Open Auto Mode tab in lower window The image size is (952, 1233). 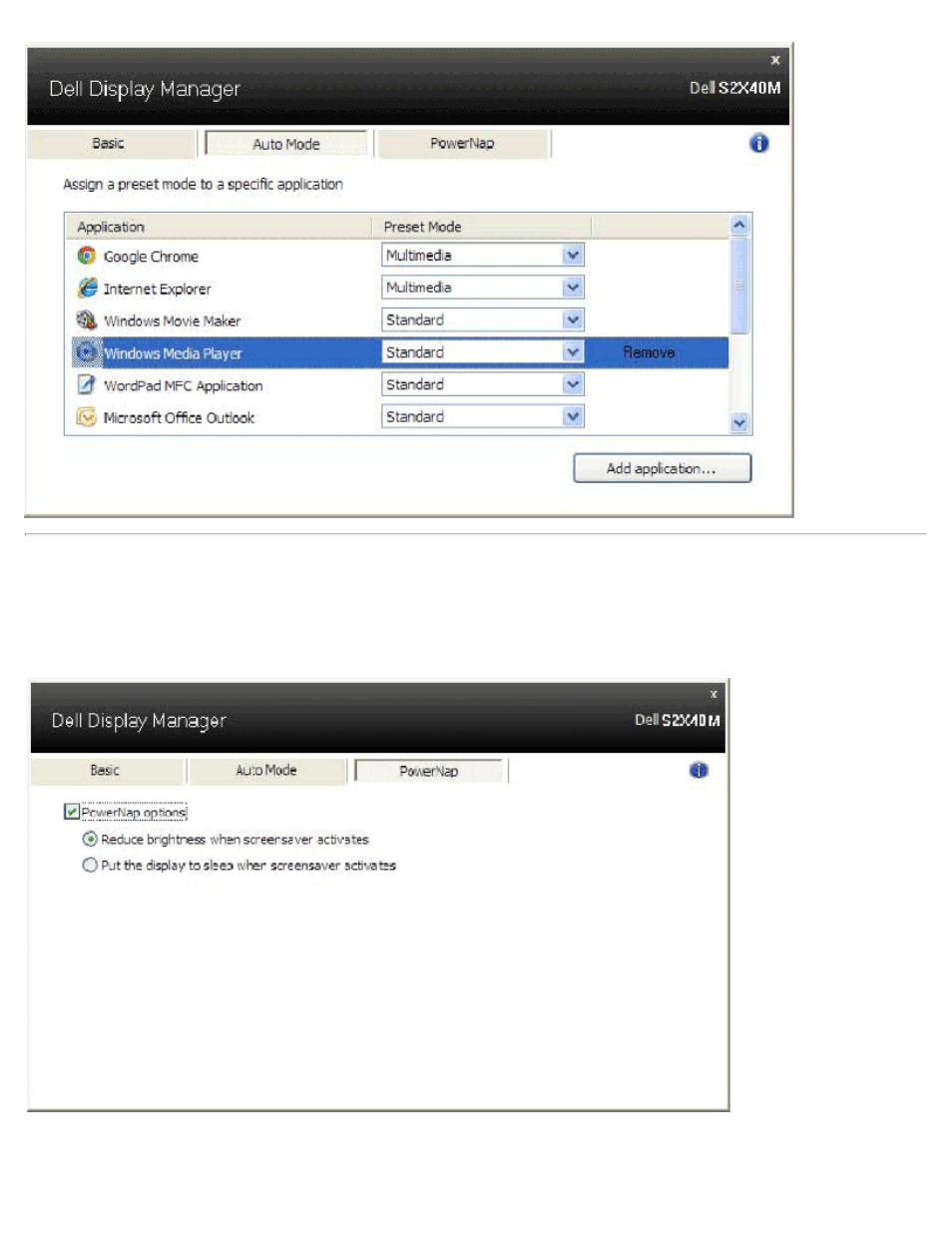coord(266,770)
